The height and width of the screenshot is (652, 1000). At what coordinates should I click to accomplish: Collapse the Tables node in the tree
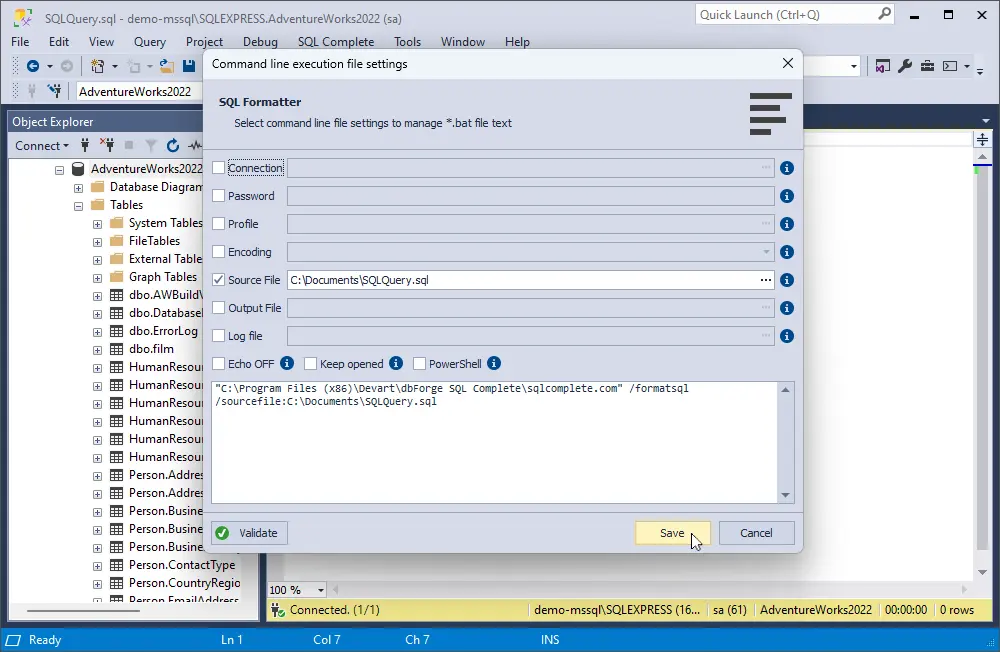78,204
